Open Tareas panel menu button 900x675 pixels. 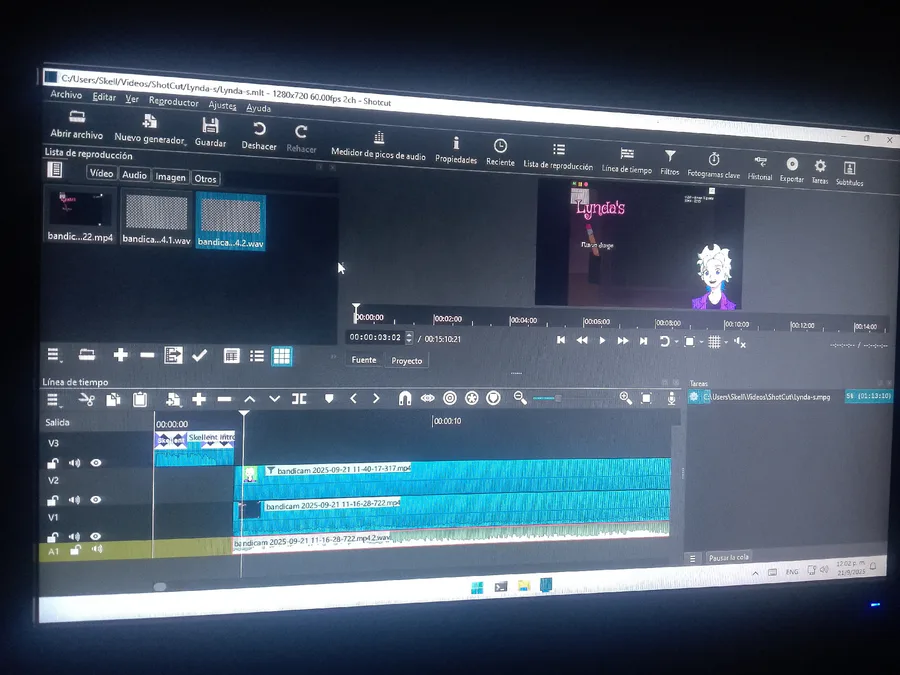pos(693,558)
